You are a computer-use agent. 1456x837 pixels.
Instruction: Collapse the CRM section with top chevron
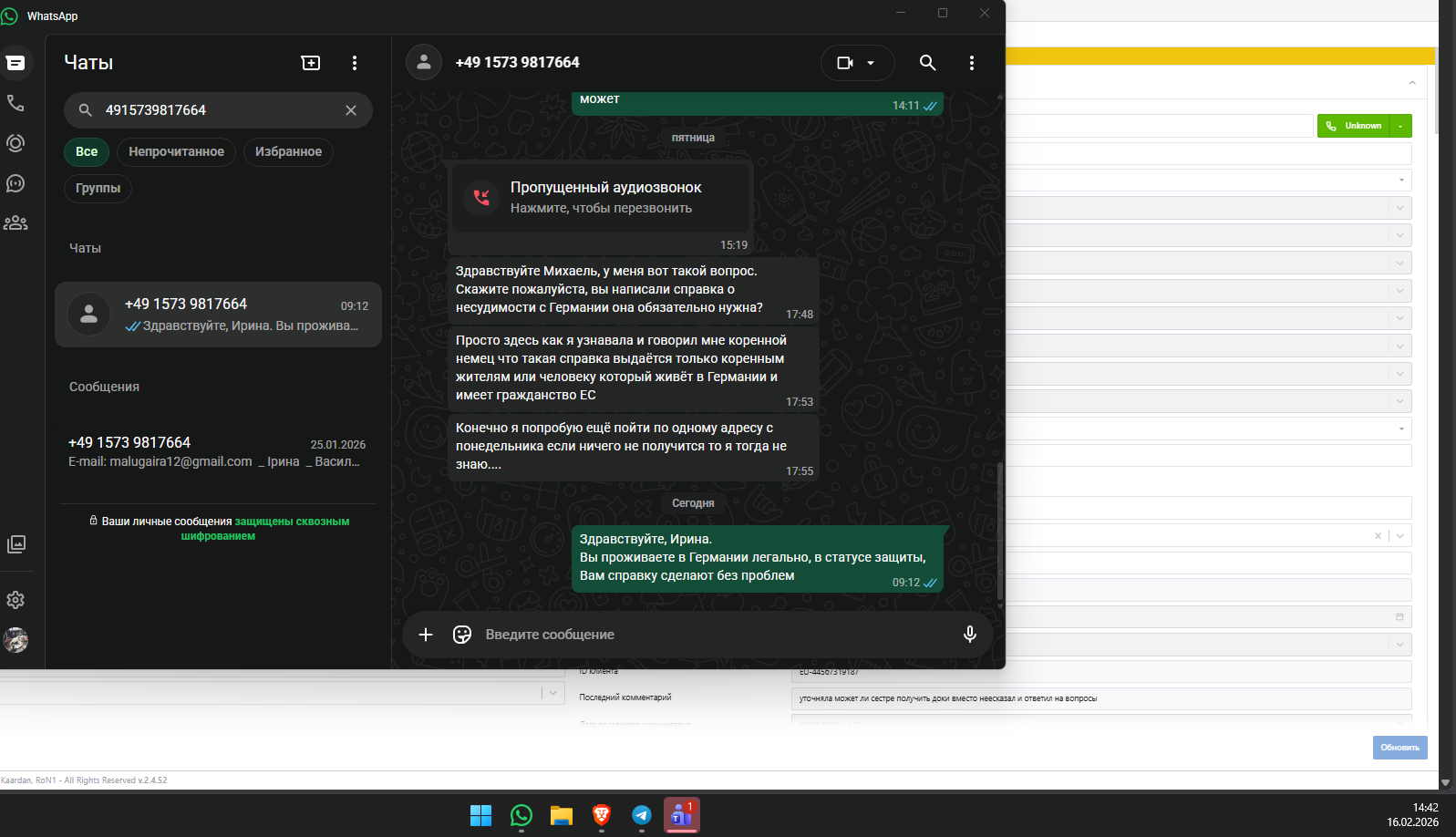[x=1412, y=83]
